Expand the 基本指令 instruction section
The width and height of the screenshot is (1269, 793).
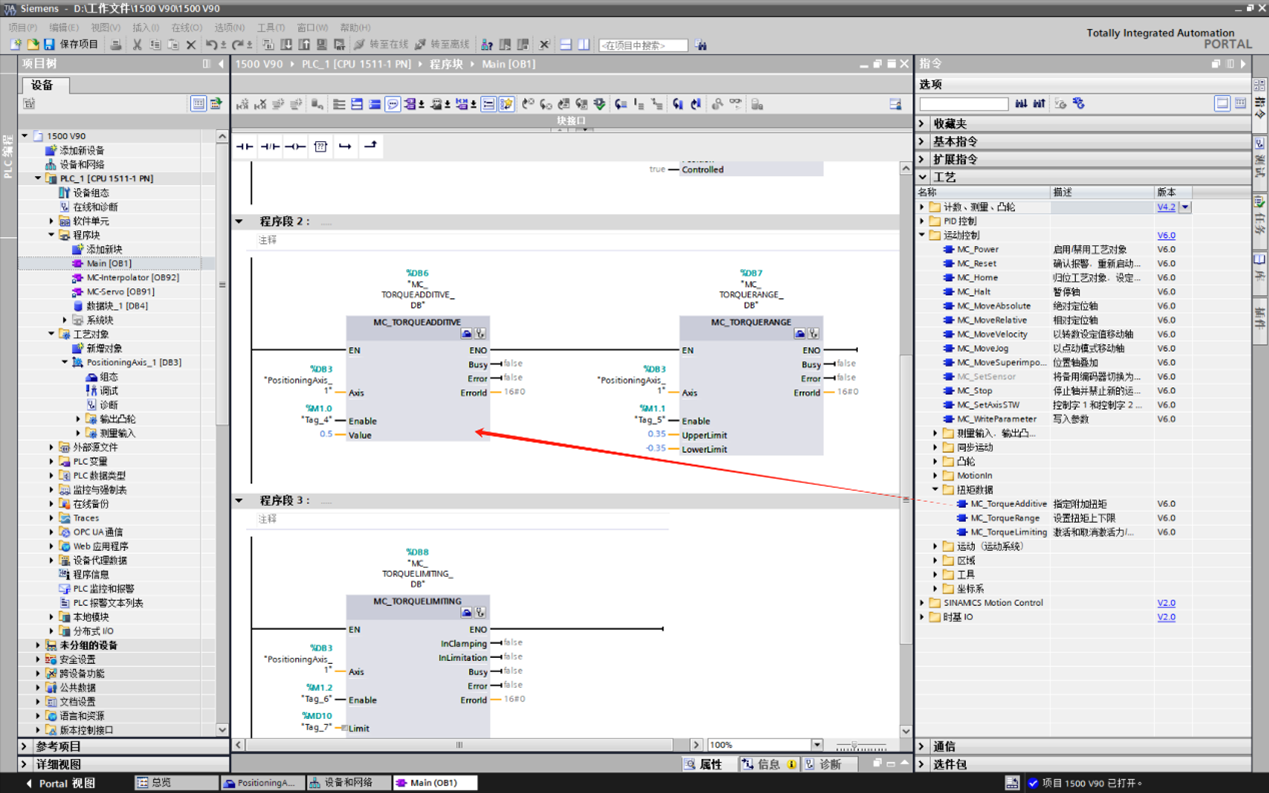[x=923, y=142]
